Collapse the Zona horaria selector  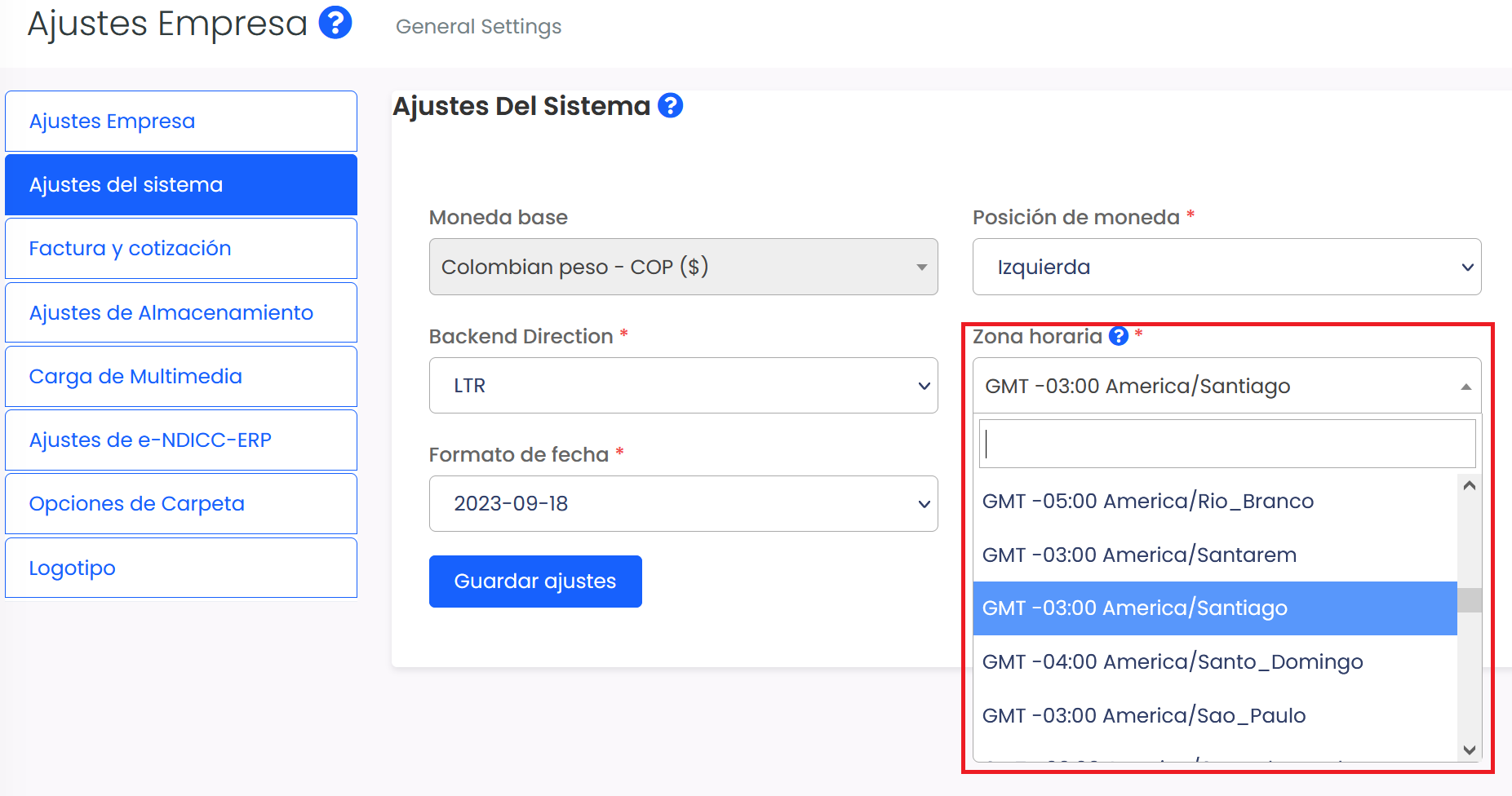[1226, 386]
